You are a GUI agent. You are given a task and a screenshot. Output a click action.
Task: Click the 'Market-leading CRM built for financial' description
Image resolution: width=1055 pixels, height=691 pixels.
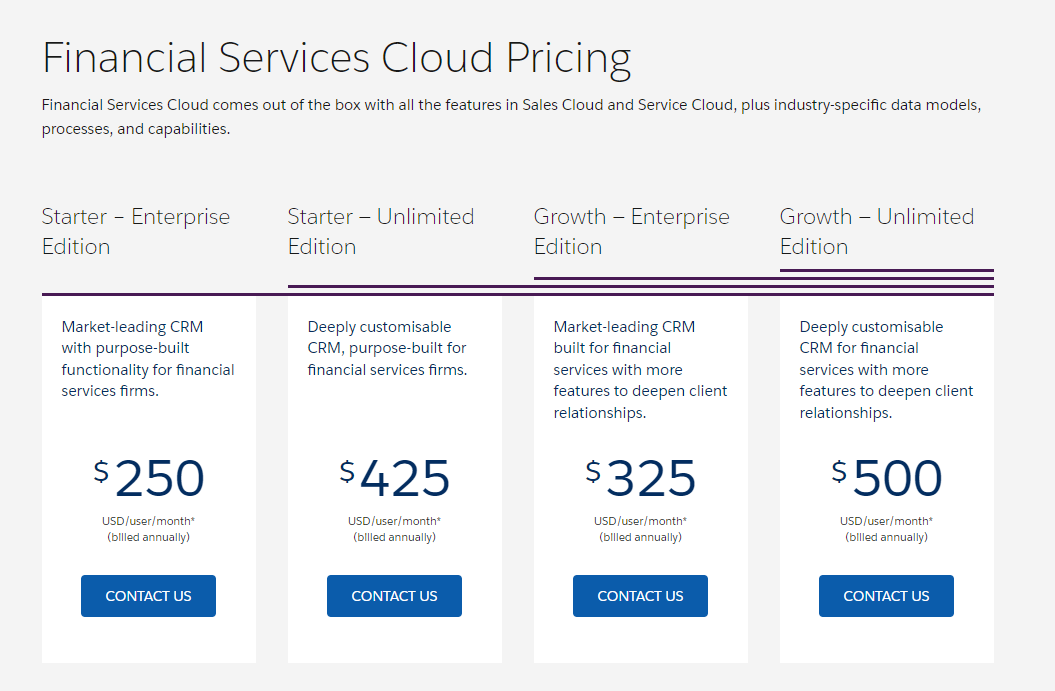click(x=641, y=369)
